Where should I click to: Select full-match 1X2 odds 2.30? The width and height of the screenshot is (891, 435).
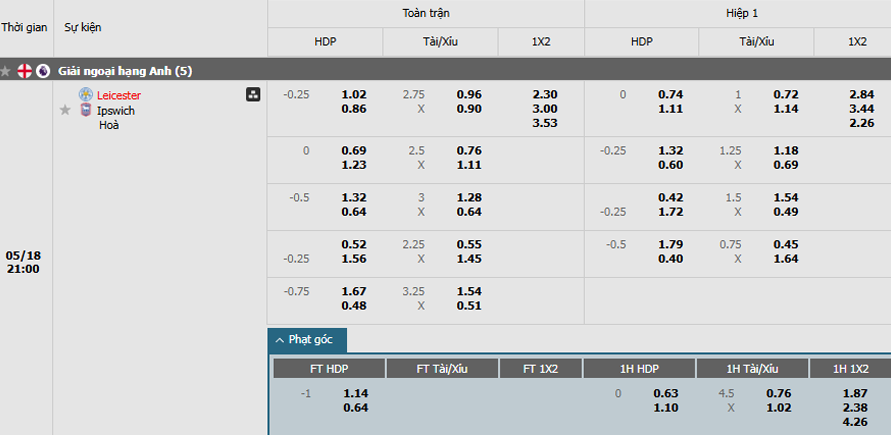[546, 95]
